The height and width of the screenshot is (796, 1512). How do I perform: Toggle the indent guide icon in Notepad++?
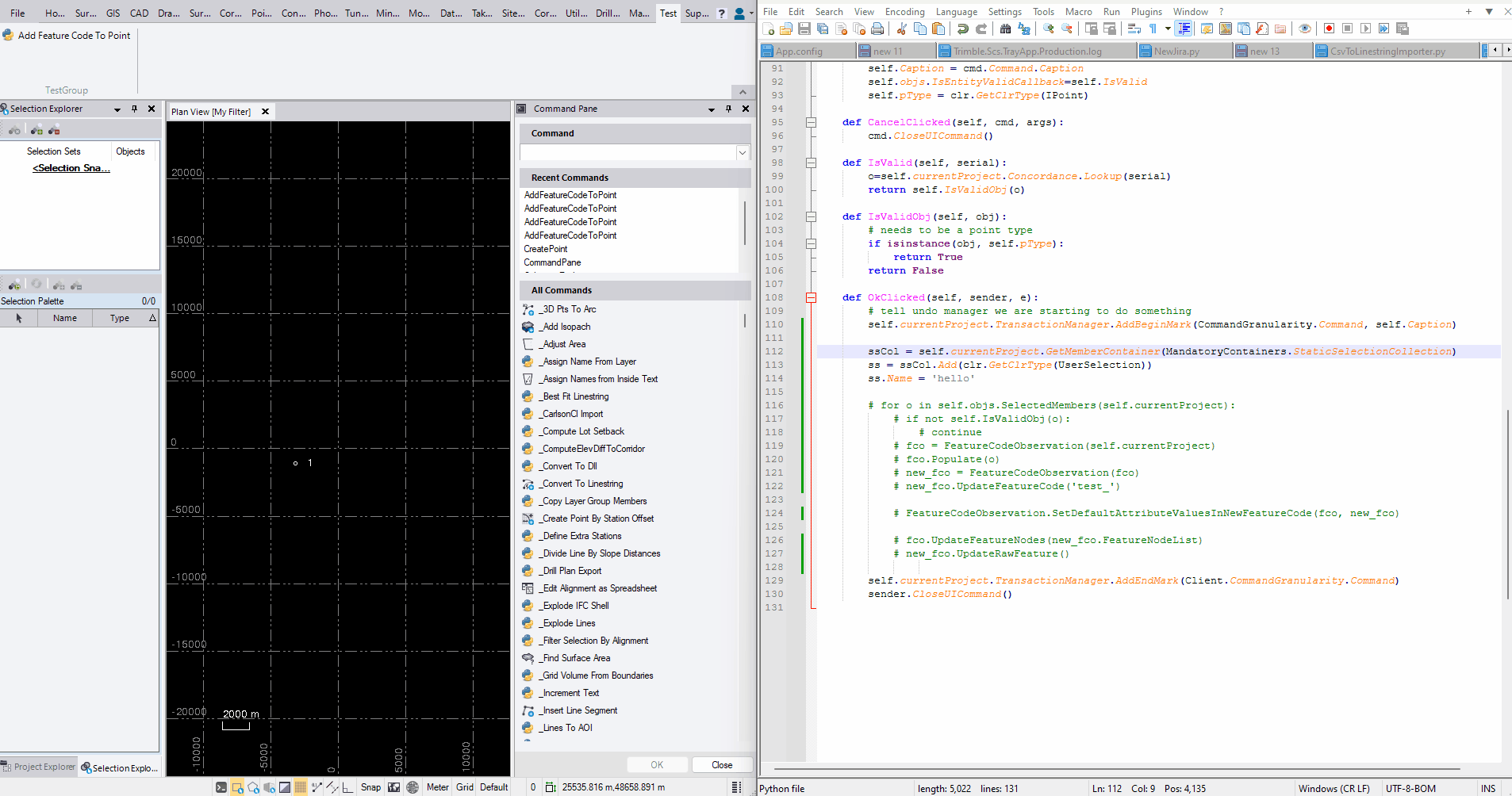pyautogui.click(x=1184, y=29)
